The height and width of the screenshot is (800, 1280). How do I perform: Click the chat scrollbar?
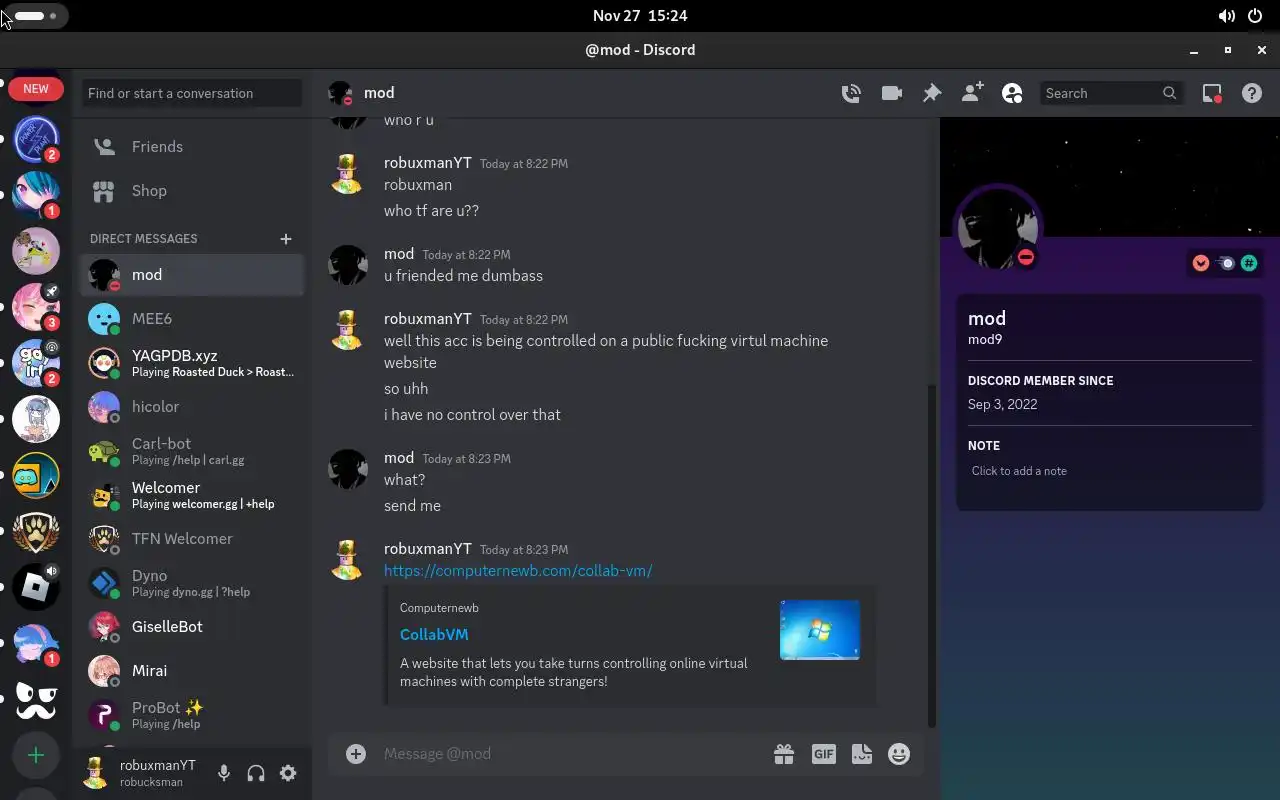click(932, 555)
